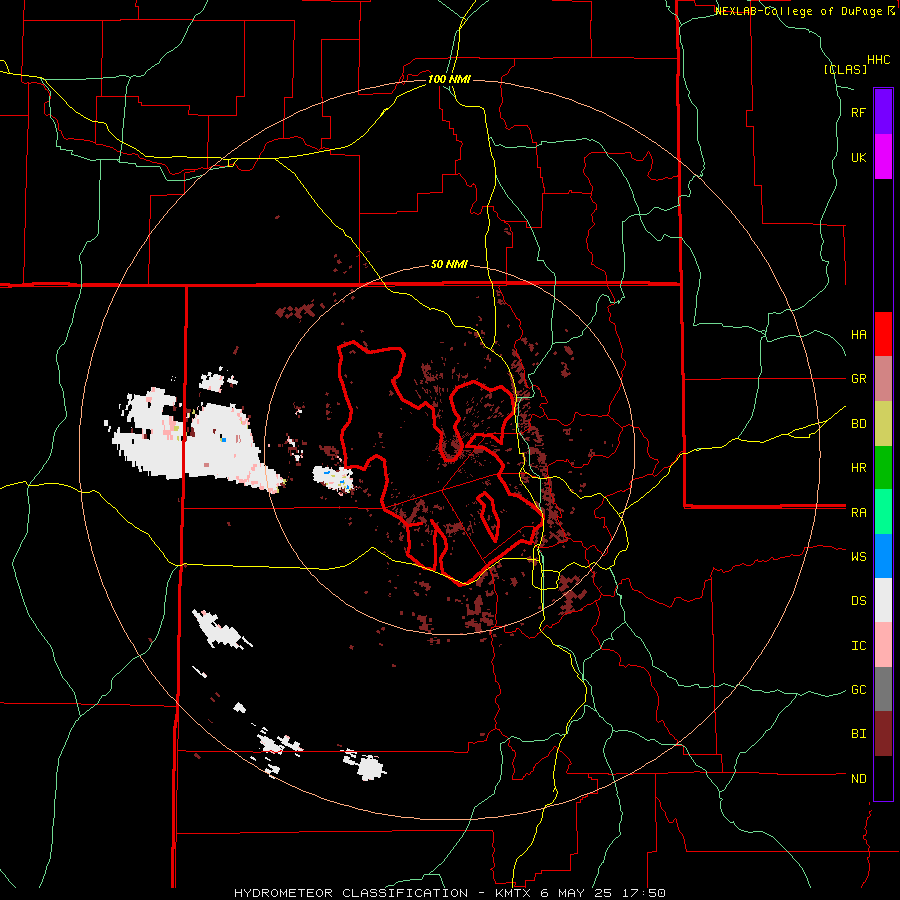This screenshot has height=900, width=900.
Task: Click the green HR legend swatch
Action: 883,468
